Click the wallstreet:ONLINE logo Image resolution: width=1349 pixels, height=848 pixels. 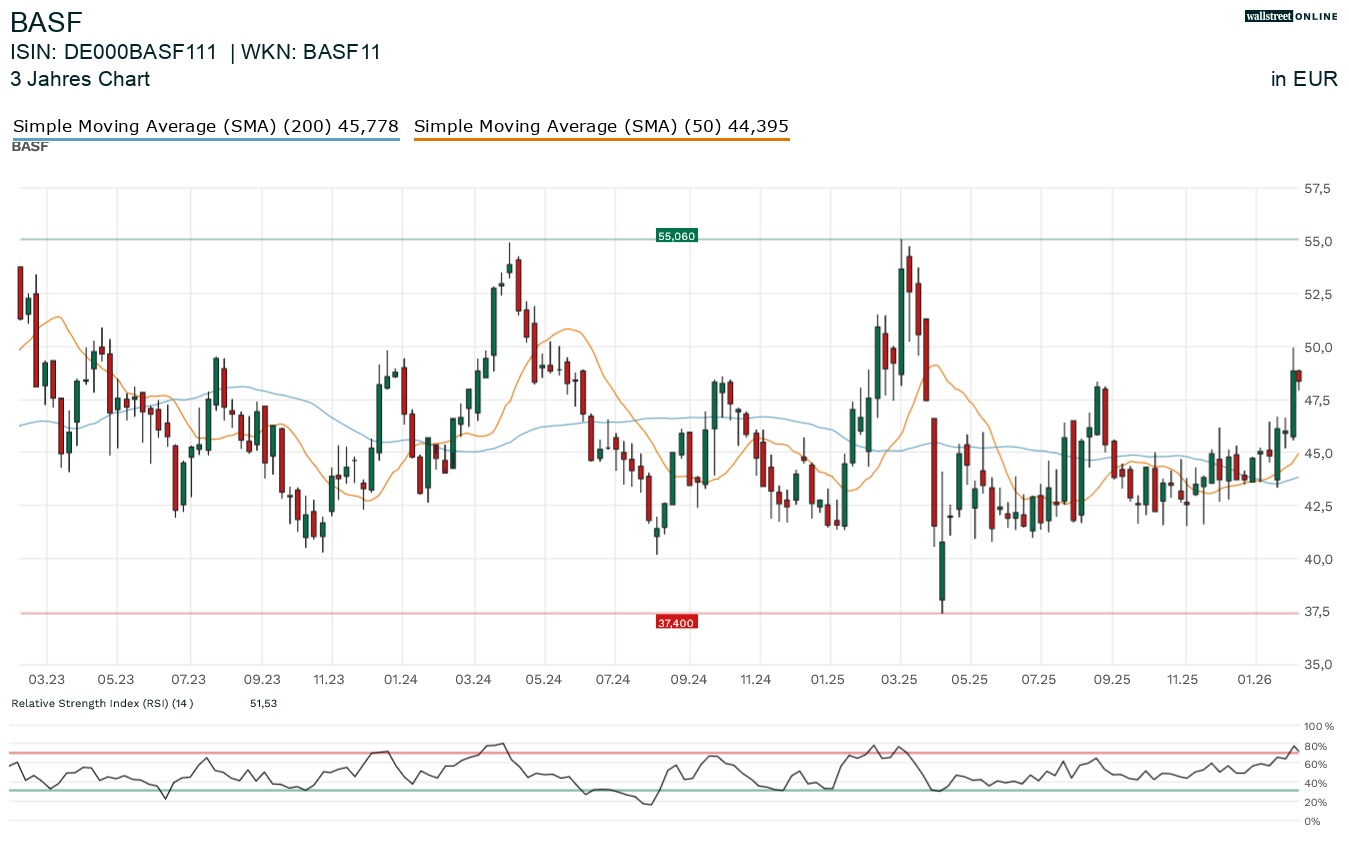point(1291,16)
